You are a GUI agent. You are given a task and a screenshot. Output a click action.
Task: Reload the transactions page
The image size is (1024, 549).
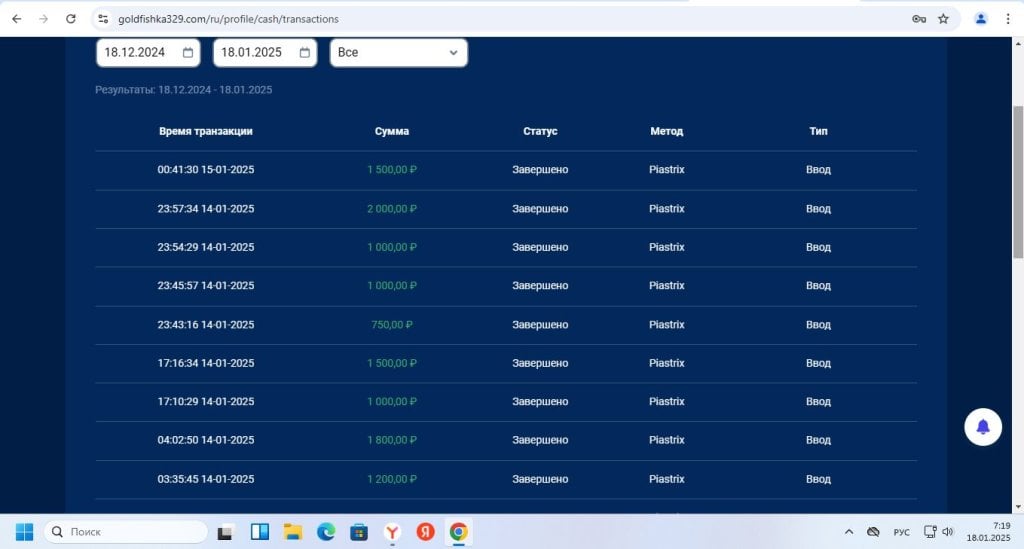71,19
